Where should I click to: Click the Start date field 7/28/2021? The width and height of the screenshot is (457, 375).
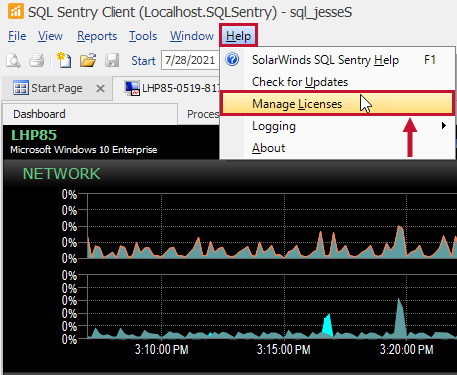coord(190,60)
